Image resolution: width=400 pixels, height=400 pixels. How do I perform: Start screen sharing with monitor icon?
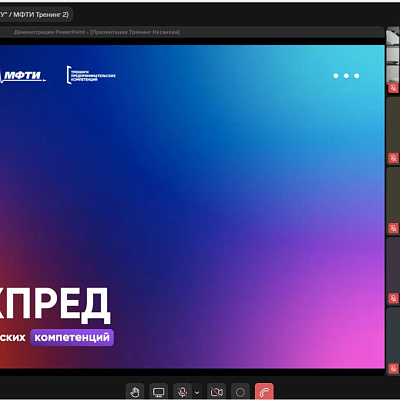pos(158,392)
